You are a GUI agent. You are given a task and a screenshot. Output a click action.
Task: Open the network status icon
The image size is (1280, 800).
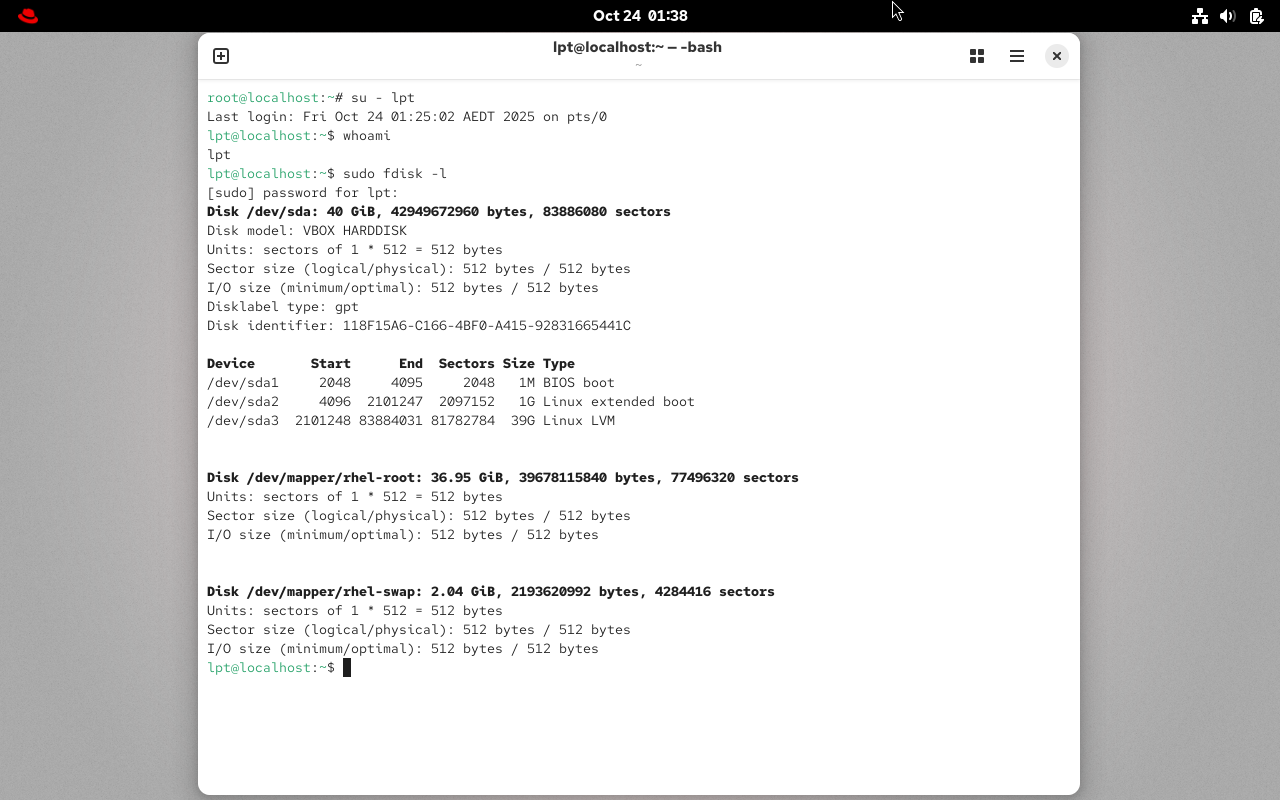[1199, 16]
